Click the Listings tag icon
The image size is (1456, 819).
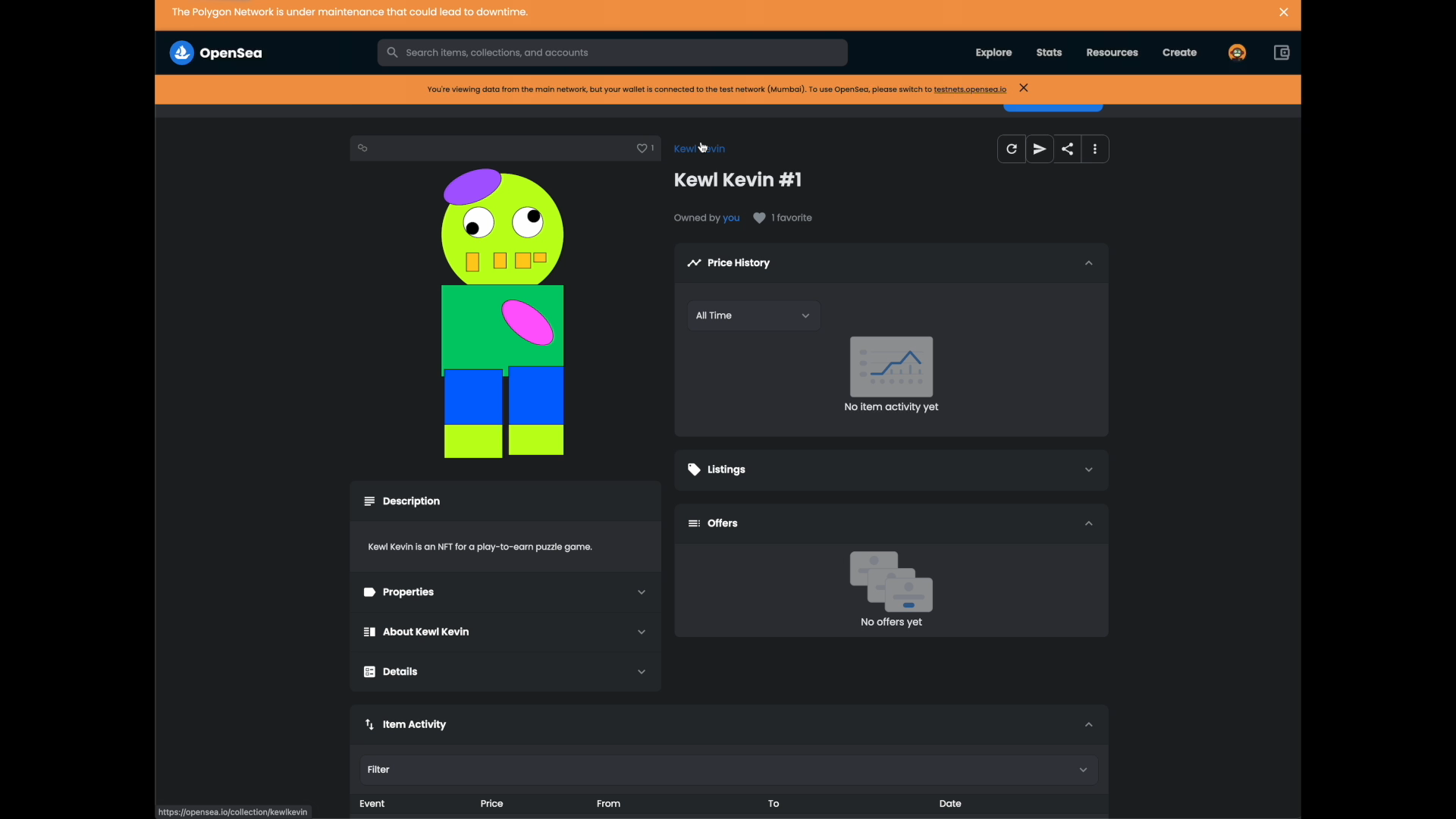click(694, 470)
